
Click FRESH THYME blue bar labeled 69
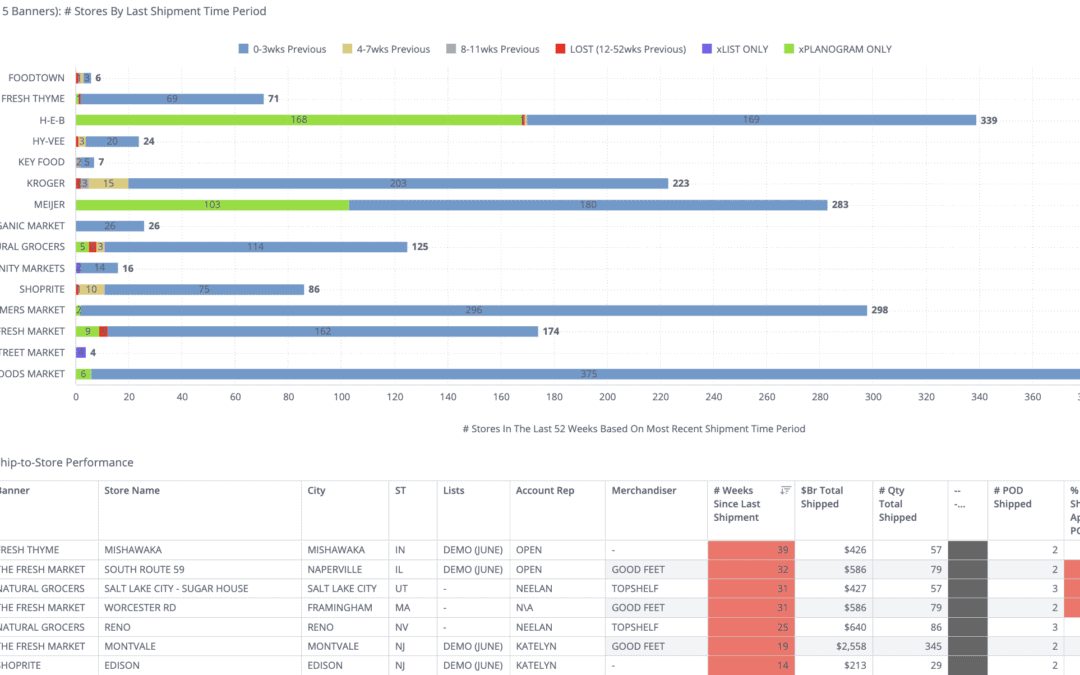click(172, 98)
